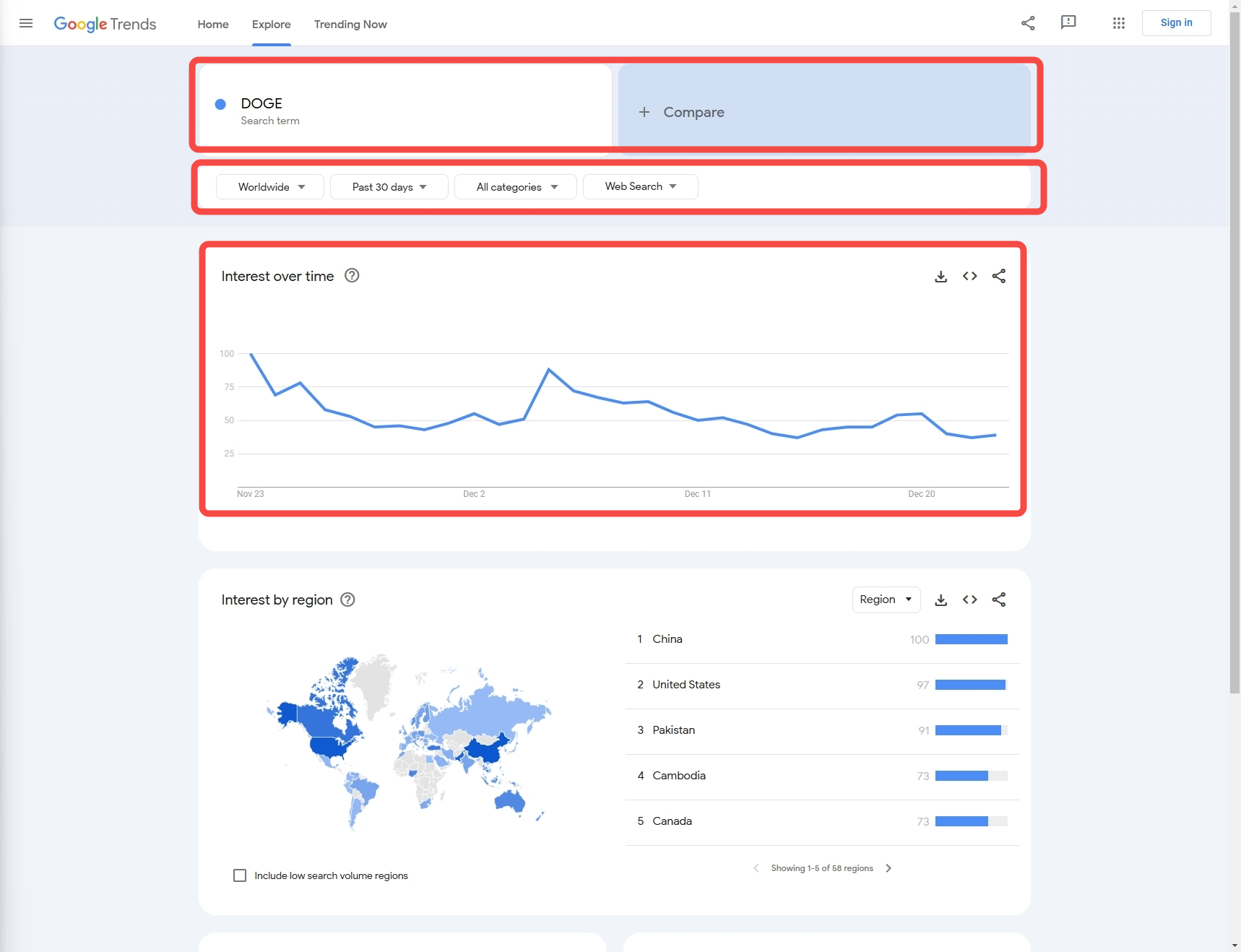Select United States in region list

pos(686,685)
